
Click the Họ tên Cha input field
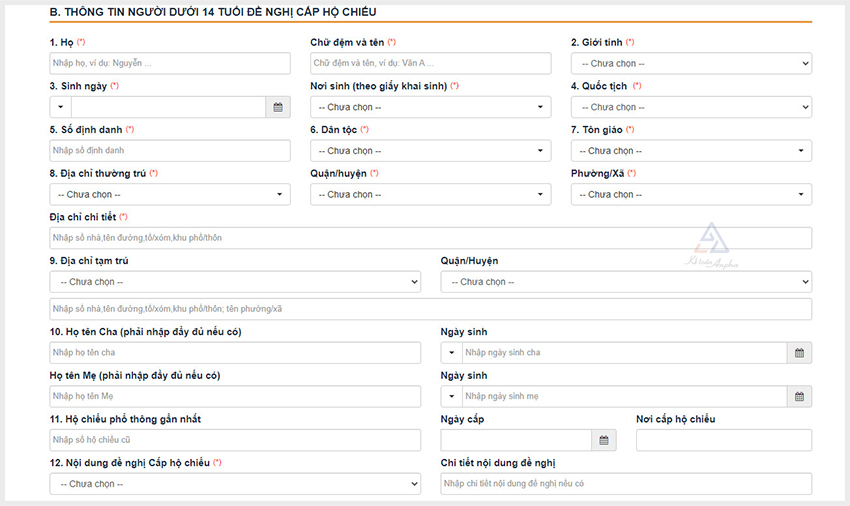point(234,353)
